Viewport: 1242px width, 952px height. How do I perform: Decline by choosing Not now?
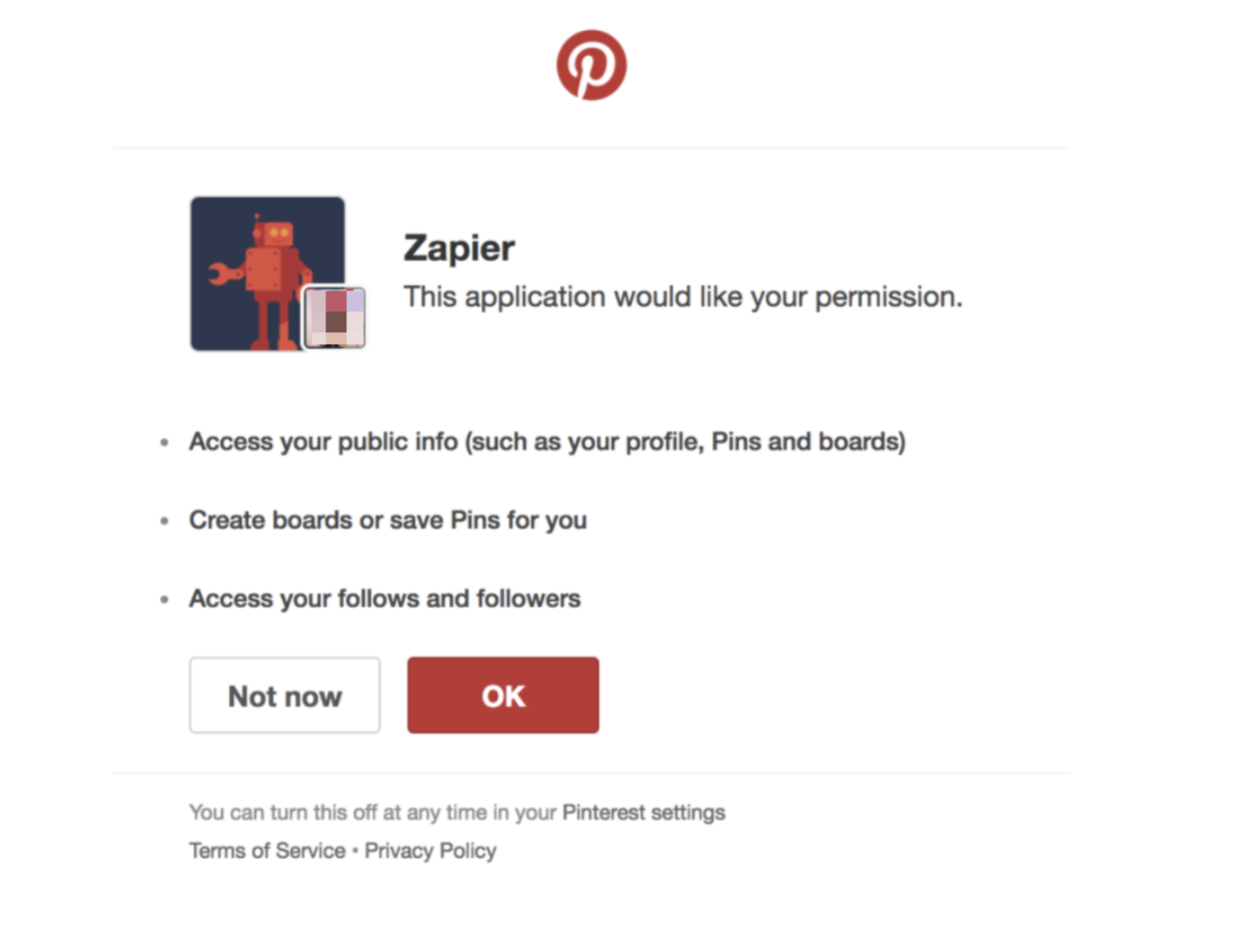pyautogui.click(x=285, y=695)
